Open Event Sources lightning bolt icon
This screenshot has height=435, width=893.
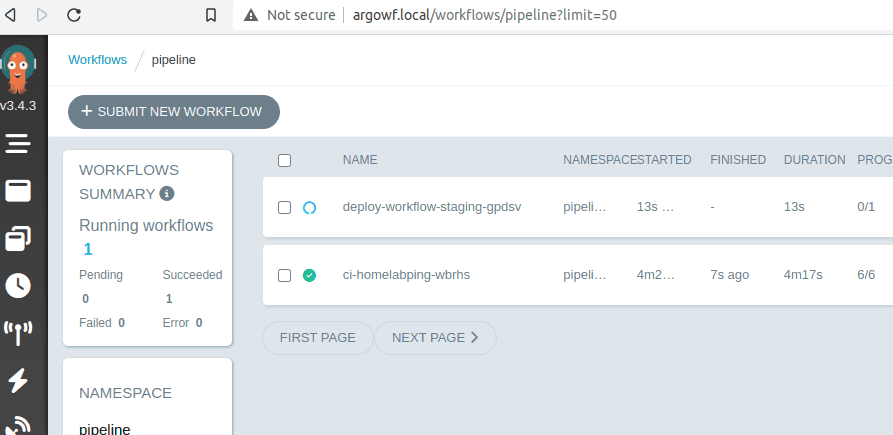tap(18, 380)
